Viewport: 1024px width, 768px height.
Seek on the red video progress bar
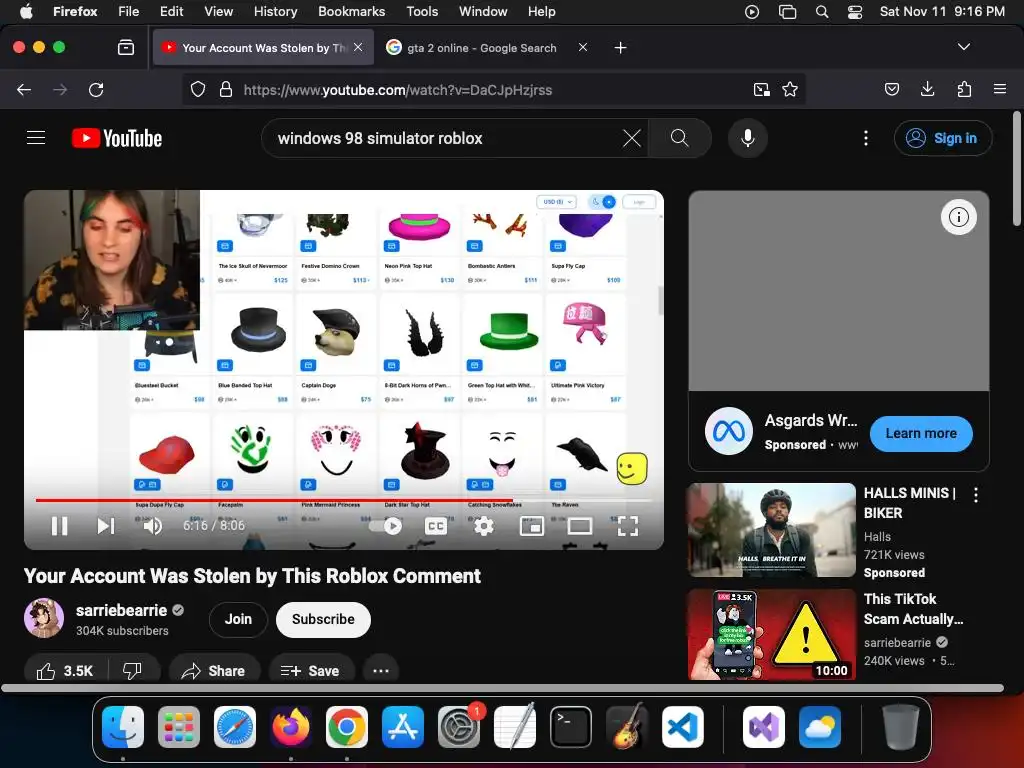pyautogui.click(x=344, y=500)
